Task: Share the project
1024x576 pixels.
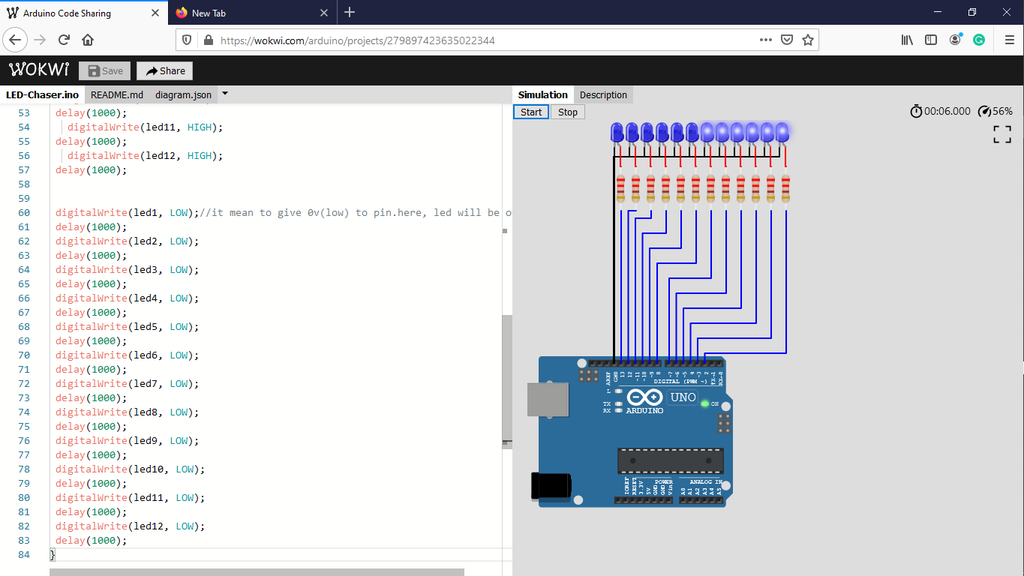Action: [x=165, y=71]
